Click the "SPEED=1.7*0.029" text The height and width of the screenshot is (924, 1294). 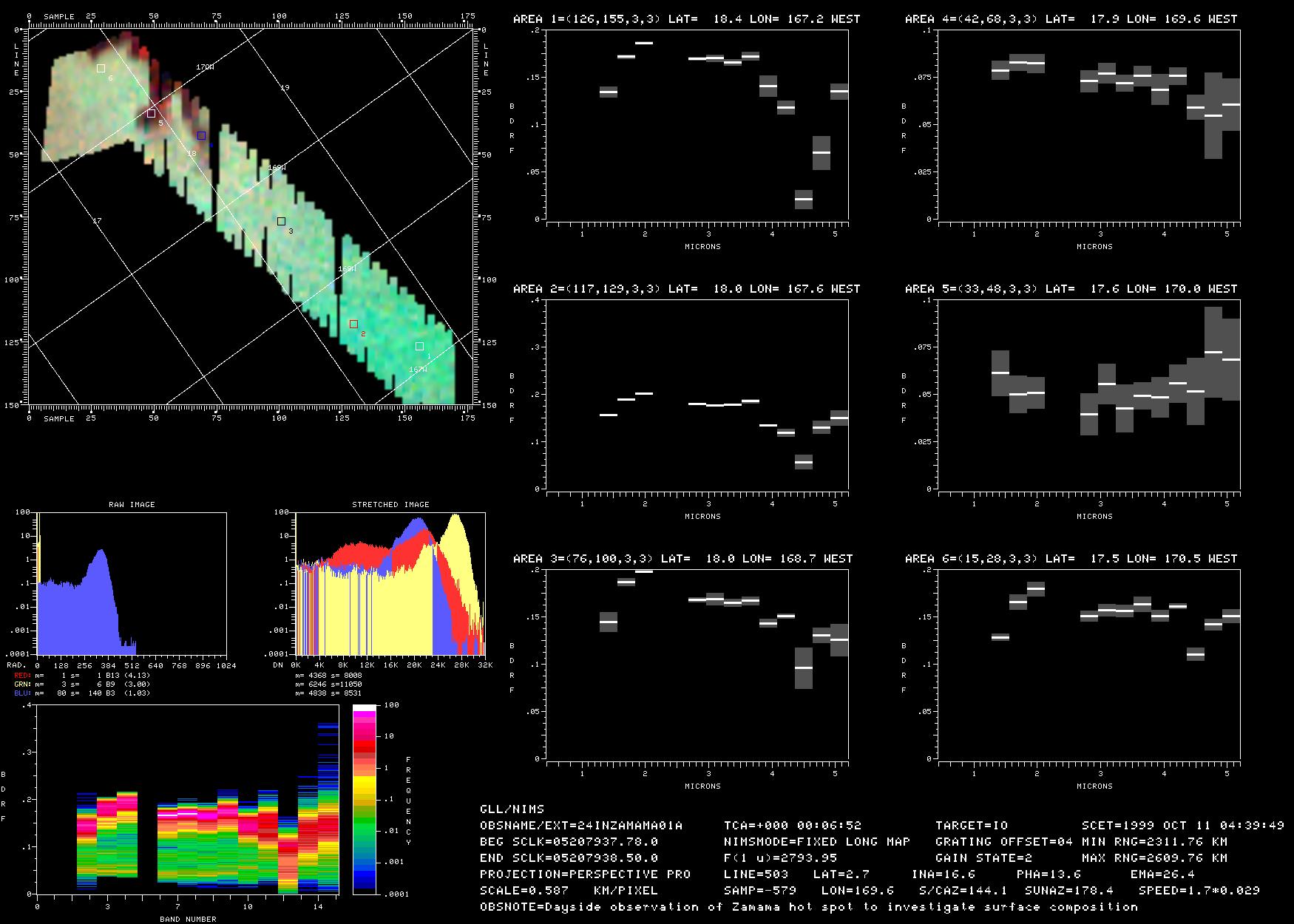(x=1199, y=891)
